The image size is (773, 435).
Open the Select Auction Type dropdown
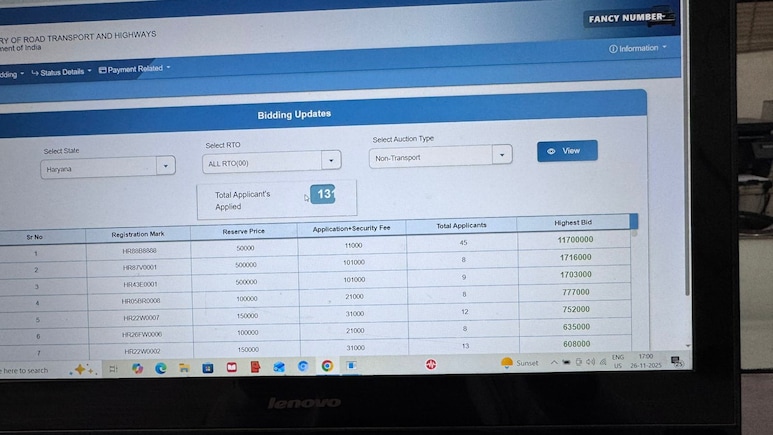(x=440, y=157)
